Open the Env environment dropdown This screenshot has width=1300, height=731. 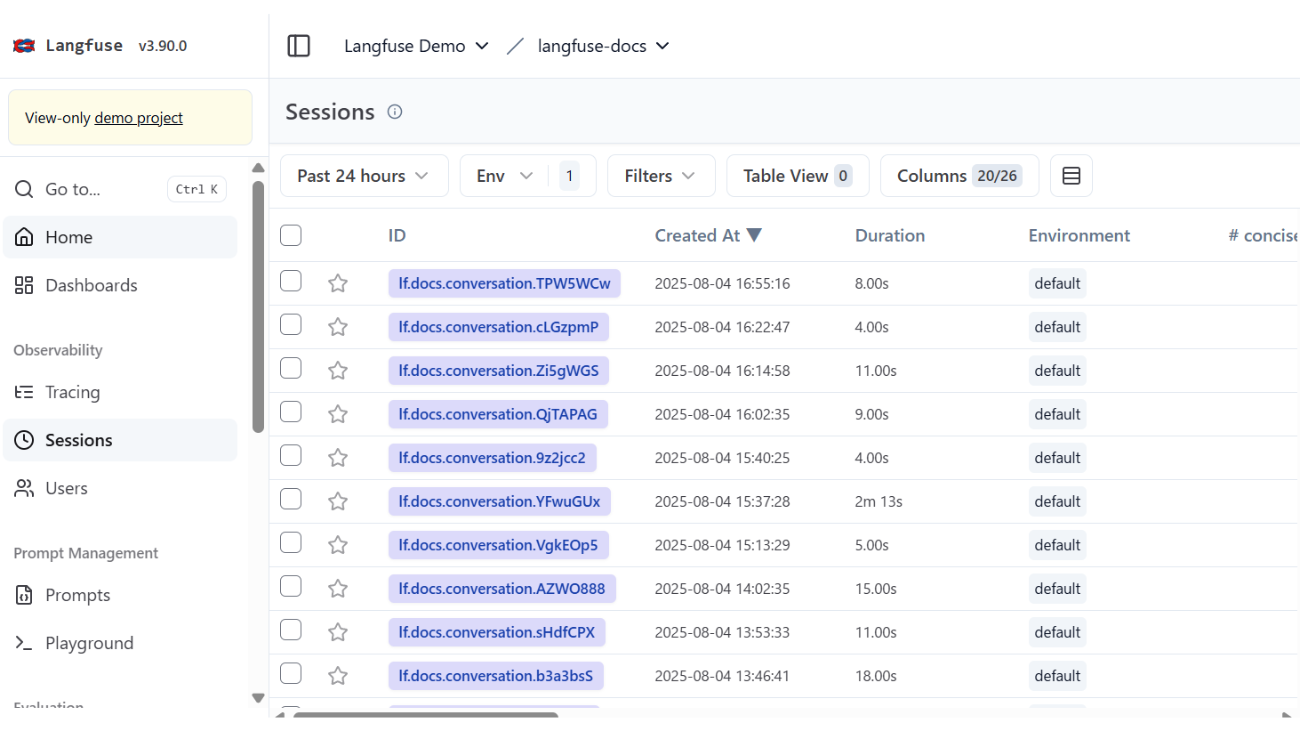pos(504,176)
